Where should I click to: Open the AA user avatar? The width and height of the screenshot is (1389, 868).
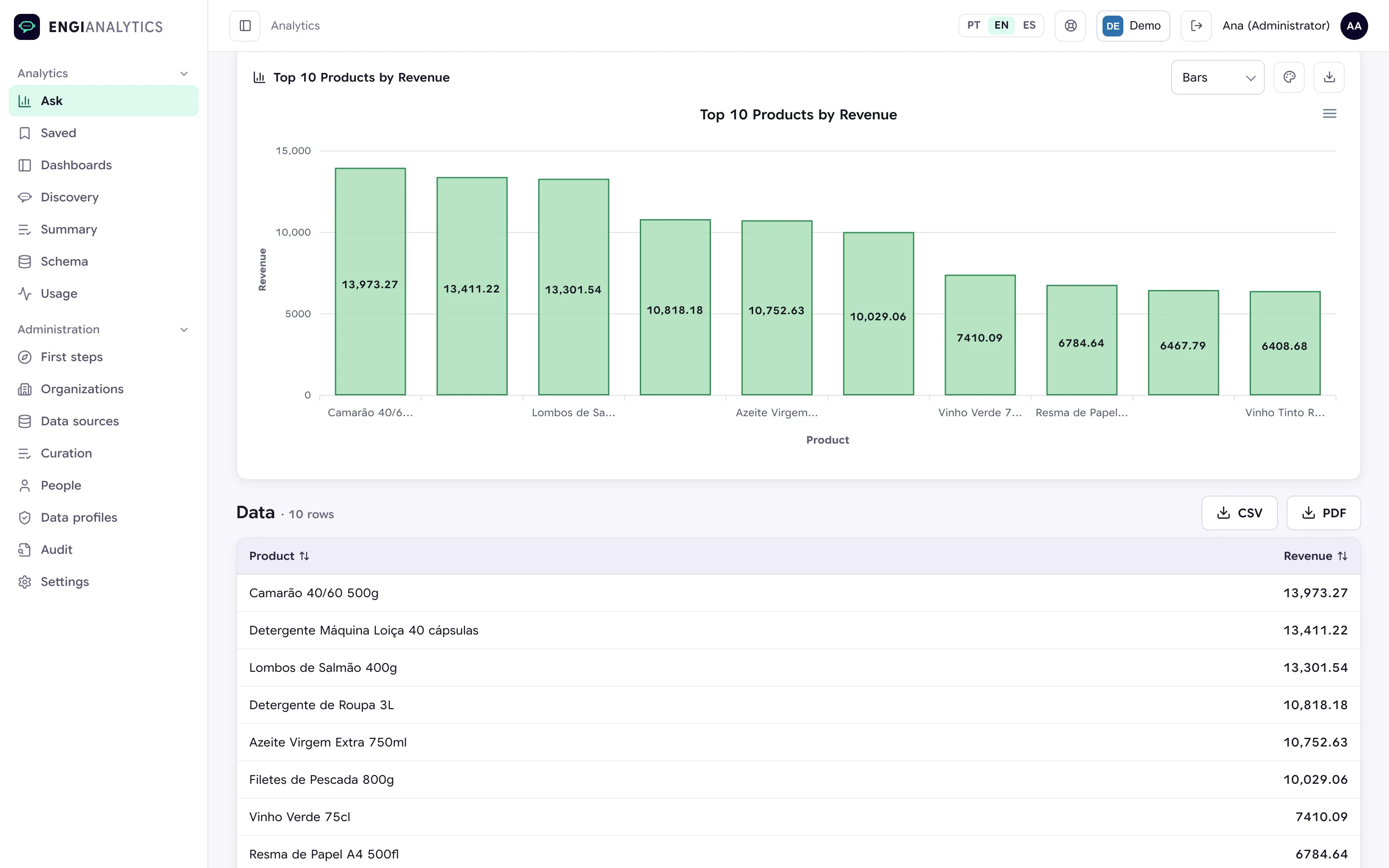pos(1354,26)
